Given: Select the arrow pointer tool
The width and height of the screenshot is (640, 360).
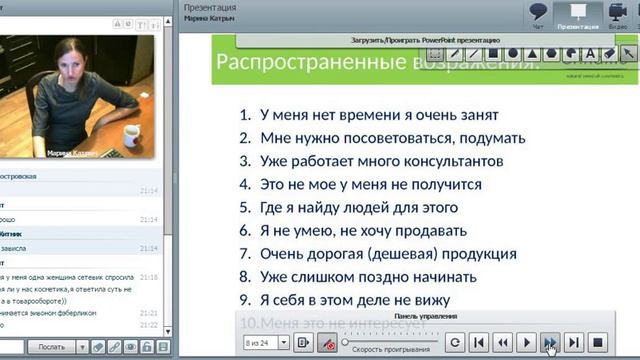Looking at the screenshot, I should coord(629,54).
